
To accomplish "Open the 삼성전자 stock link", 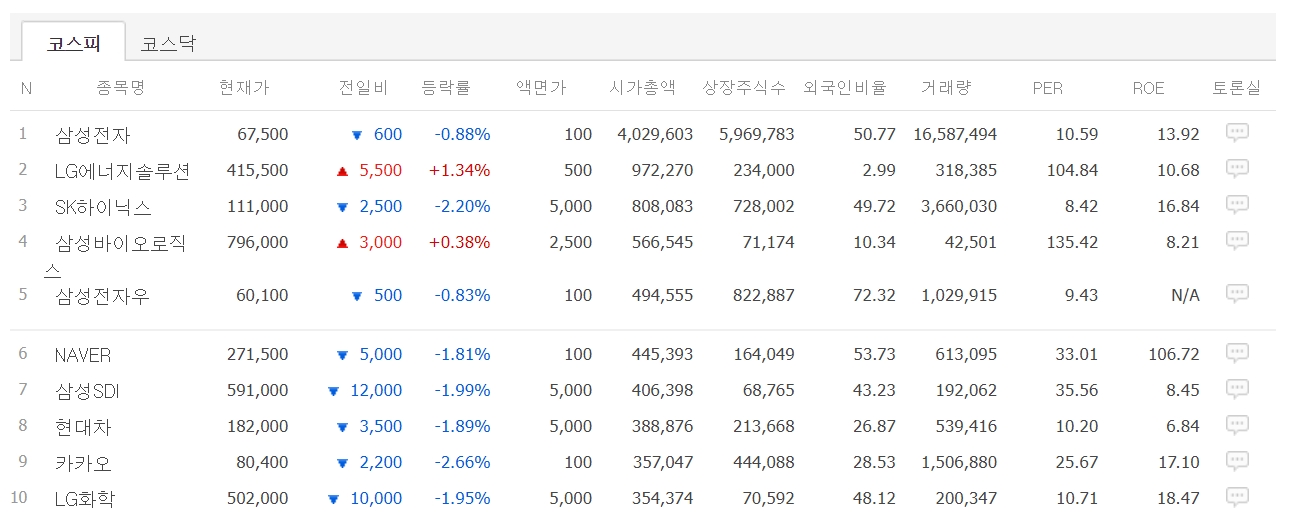I will pos(93,135).
